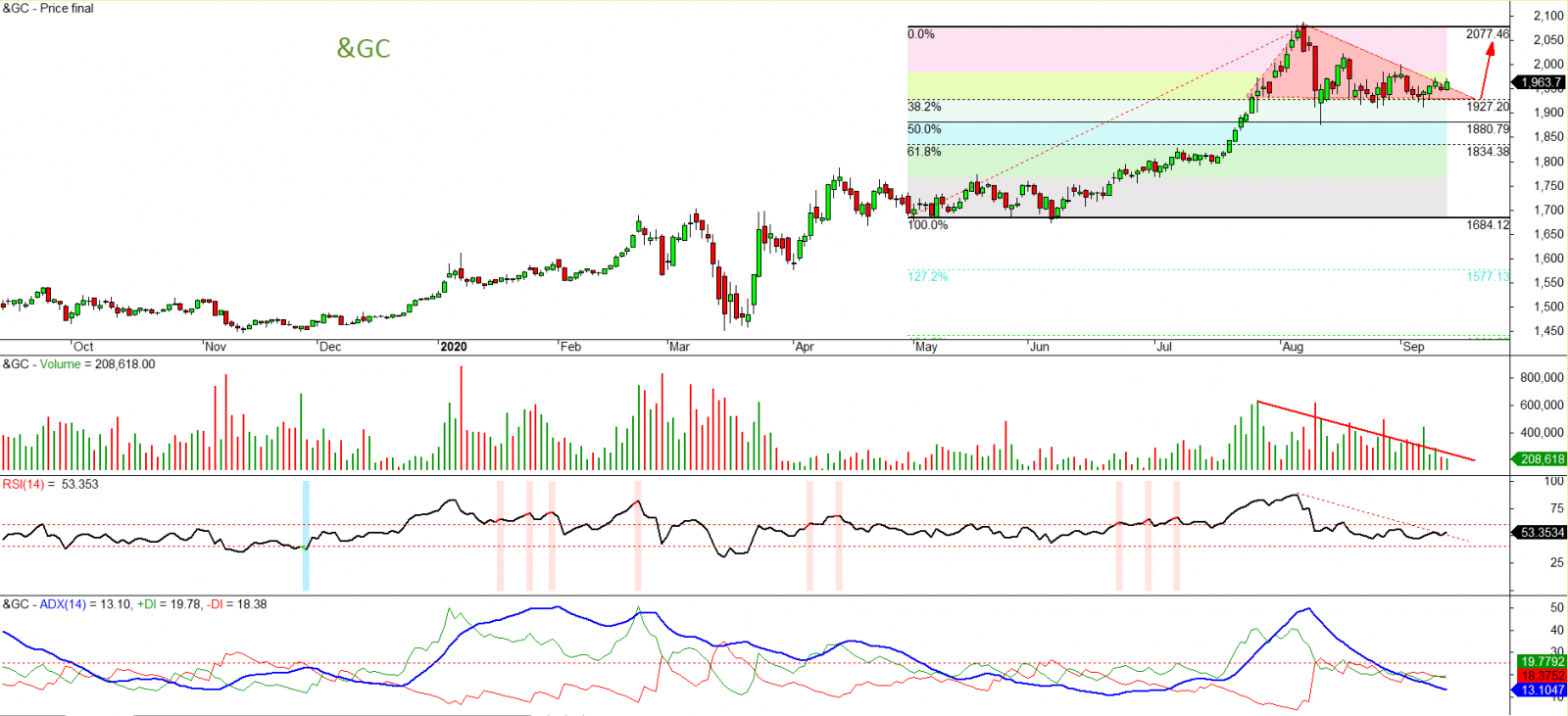Click the 1,450 price axis label
The width and height of the screenshot is (1568, 716).
coord(1548,331)
